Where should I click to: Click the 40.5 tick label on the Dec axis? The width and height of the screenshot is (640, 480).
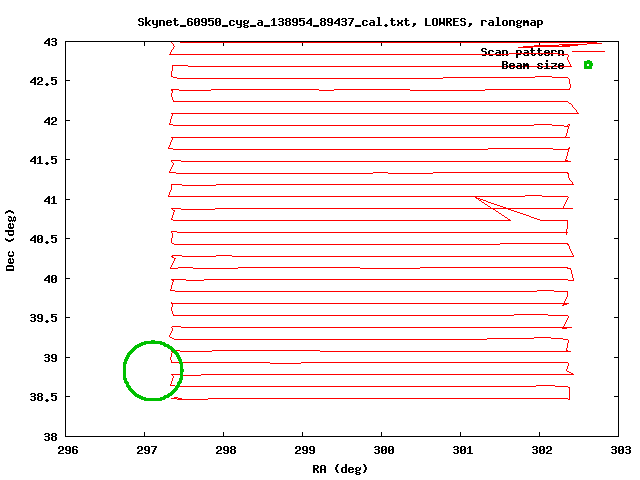tap(42, 239)
